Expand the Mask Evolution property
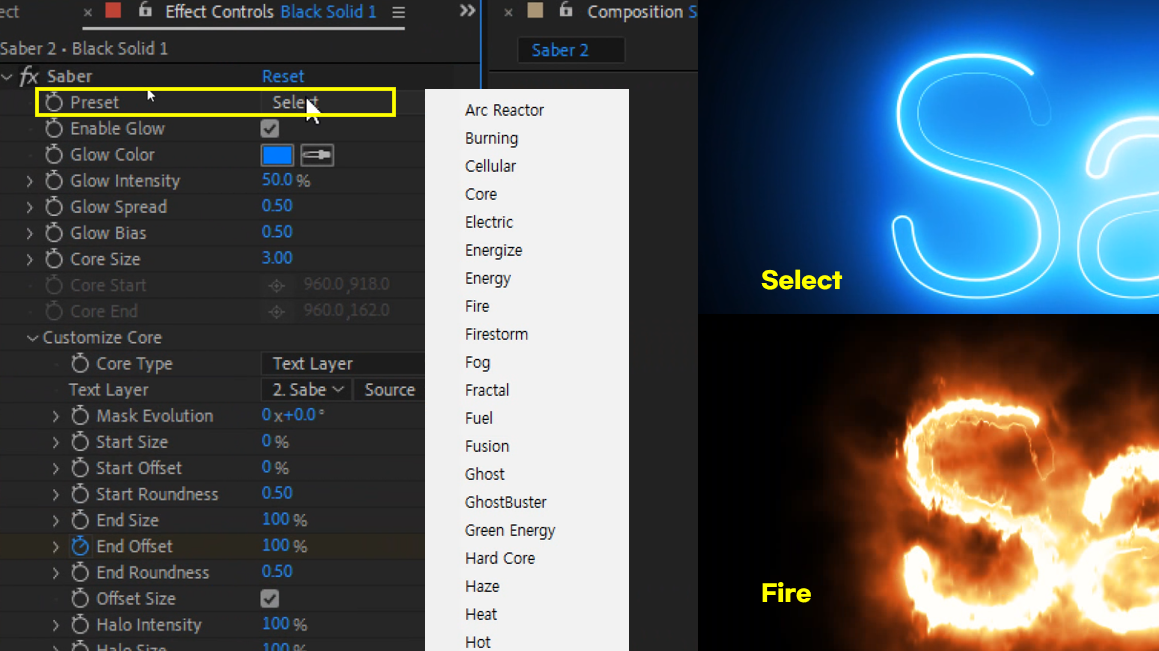Image resolution: width=1159 pixels, height=651 pixels. pyautogui.click(x=55, y=416)
